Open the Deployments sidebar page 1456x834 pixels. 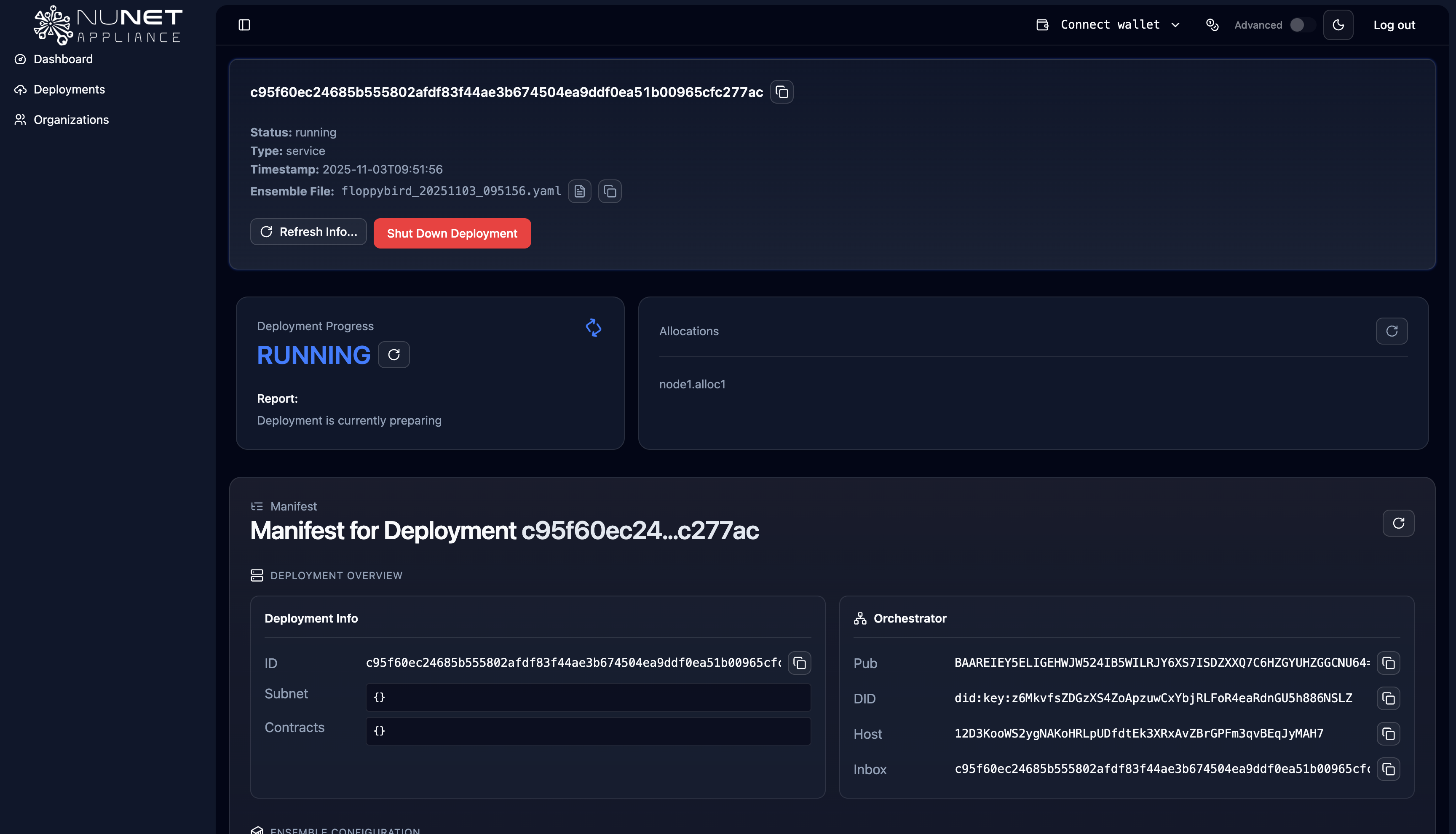coord(69,89)
